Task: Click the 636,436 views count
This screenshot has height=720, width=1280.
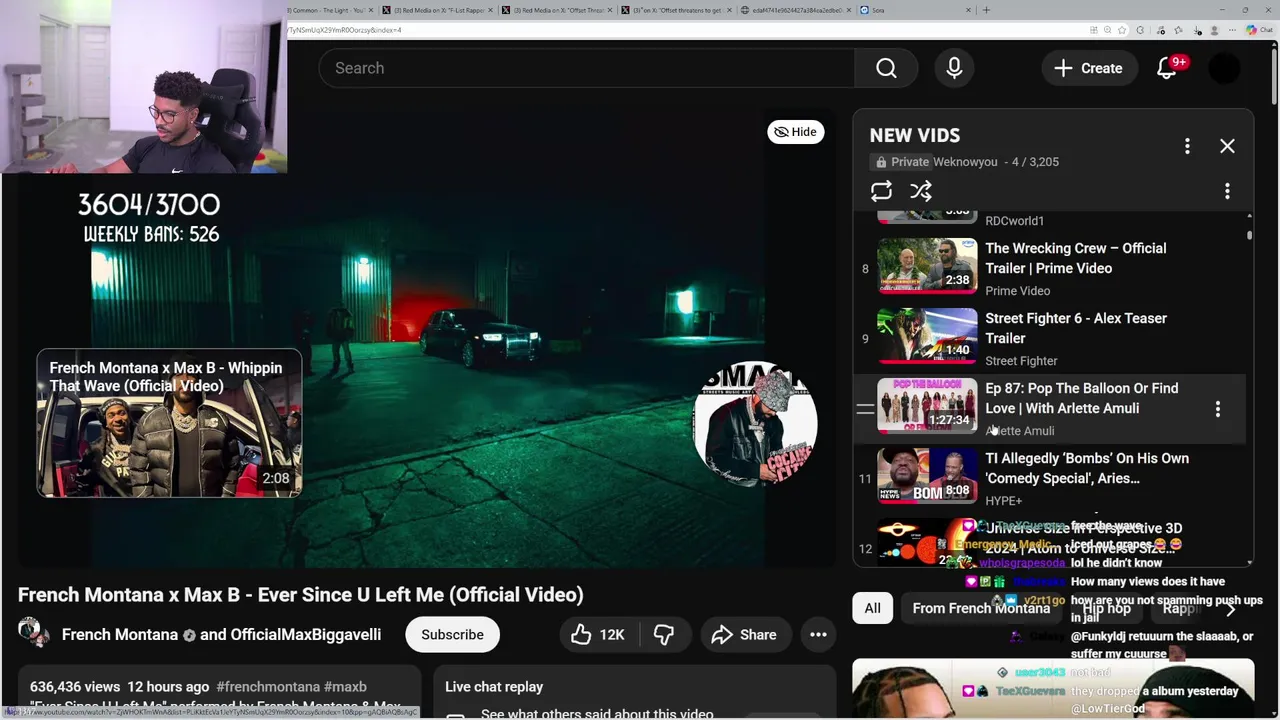Action: coord(76,687)
